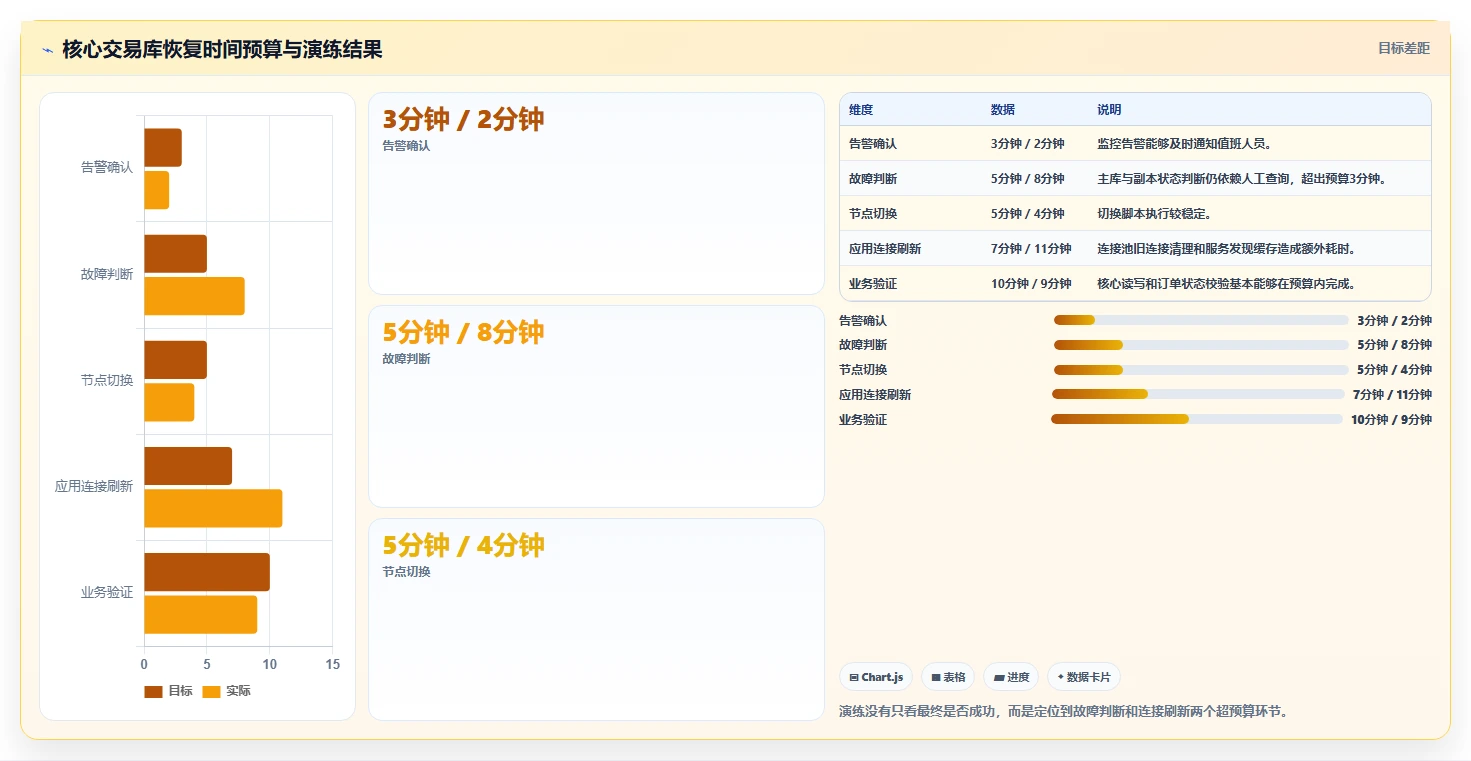Click the x-axis tick value 10

click(270, 665)
